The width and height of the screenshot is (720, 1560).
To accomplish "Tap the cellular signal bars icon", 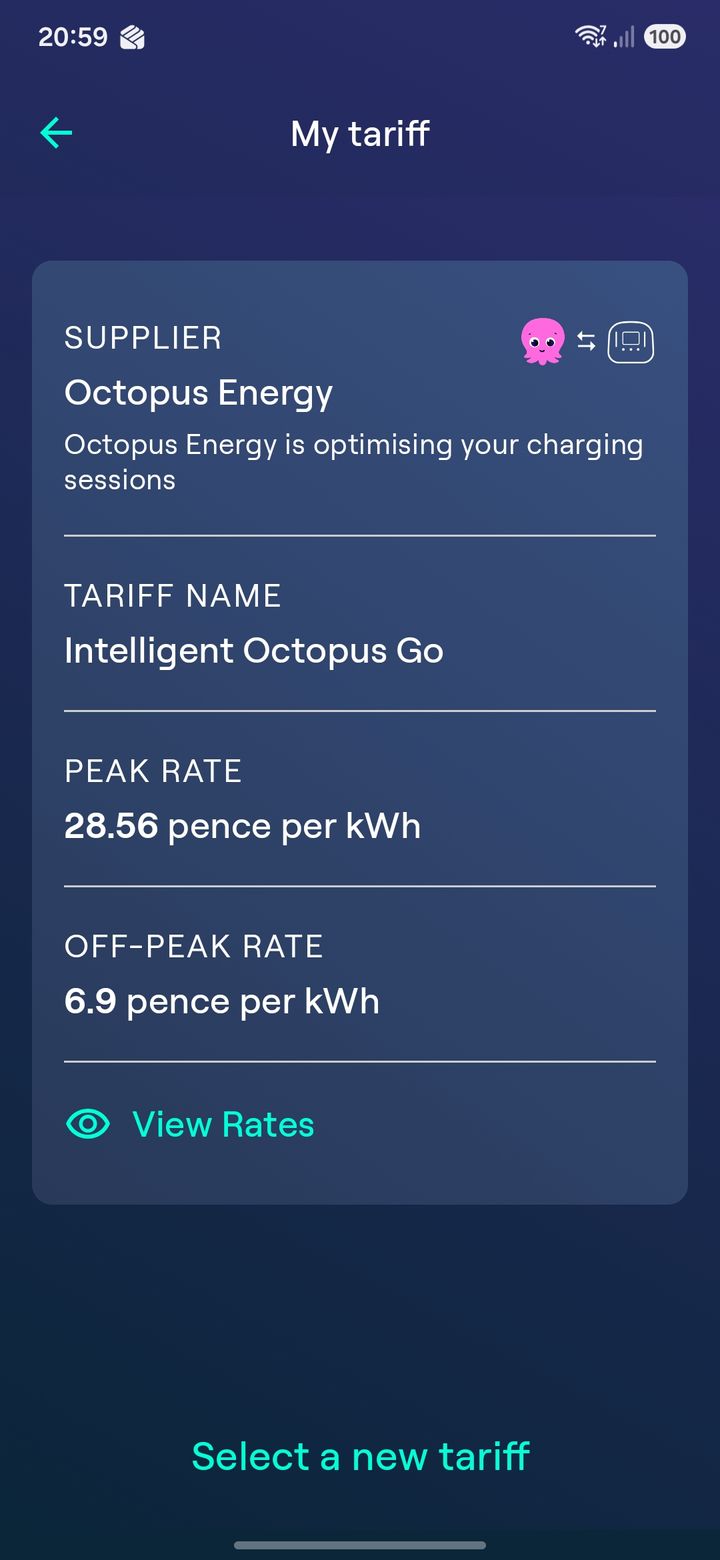I will click(x=625, y=37).
